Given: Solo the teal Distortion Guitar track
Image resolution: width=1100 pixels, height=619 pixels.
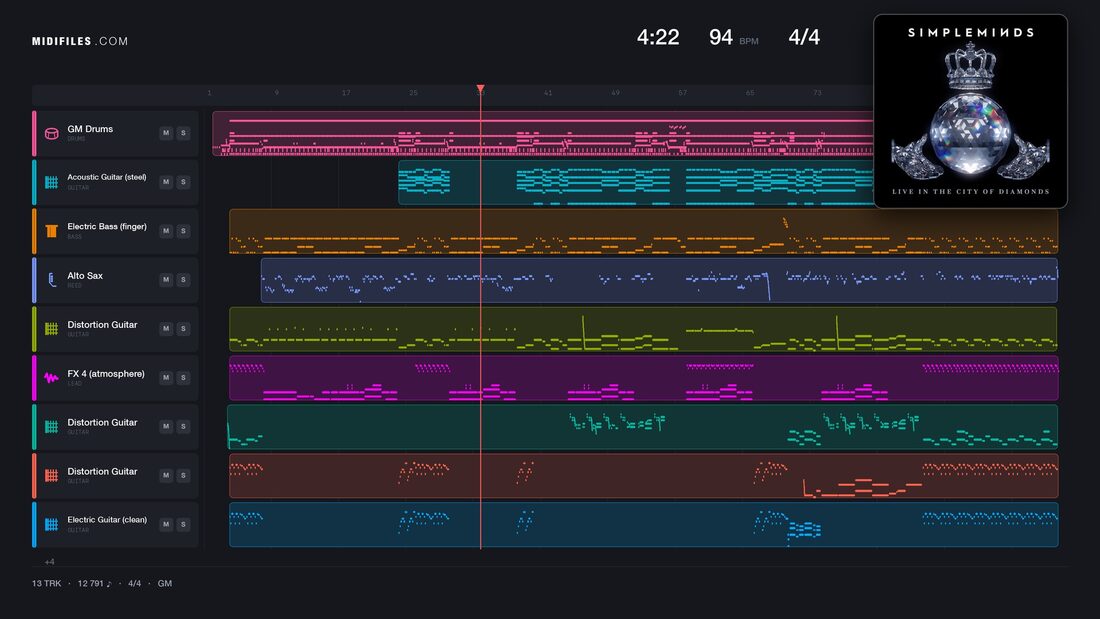Looking at the screenshot, I should (x=183, y=426).
